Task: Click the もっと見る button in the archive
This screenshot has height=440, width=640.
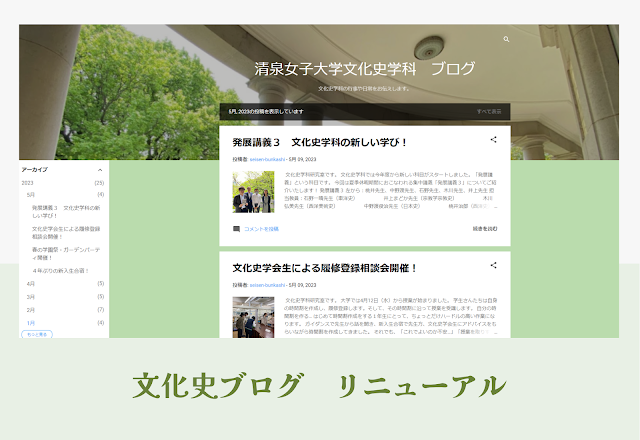Action: [37, 334]
